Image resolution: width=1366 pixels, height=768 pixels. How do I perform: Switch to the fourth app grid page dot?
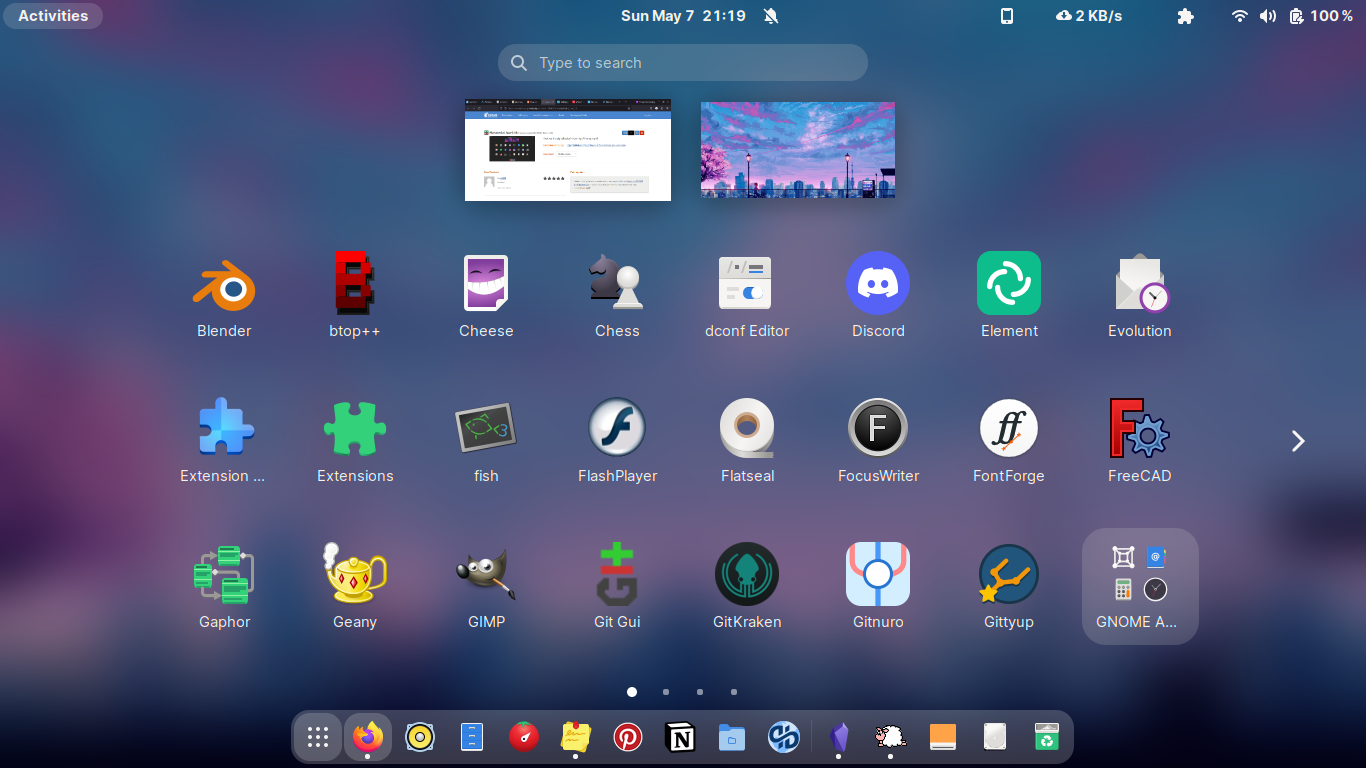(x=734, y=692)
